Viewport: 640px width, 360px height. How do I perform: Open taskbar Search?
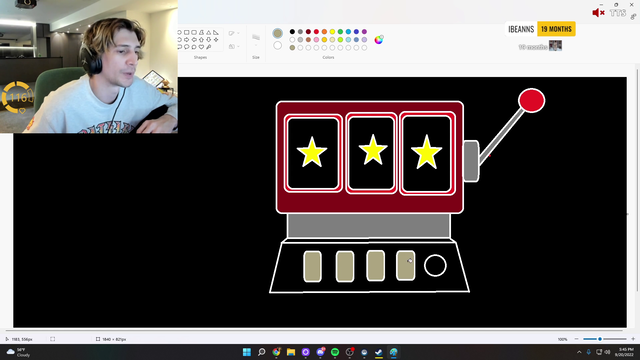coord(262,352)
